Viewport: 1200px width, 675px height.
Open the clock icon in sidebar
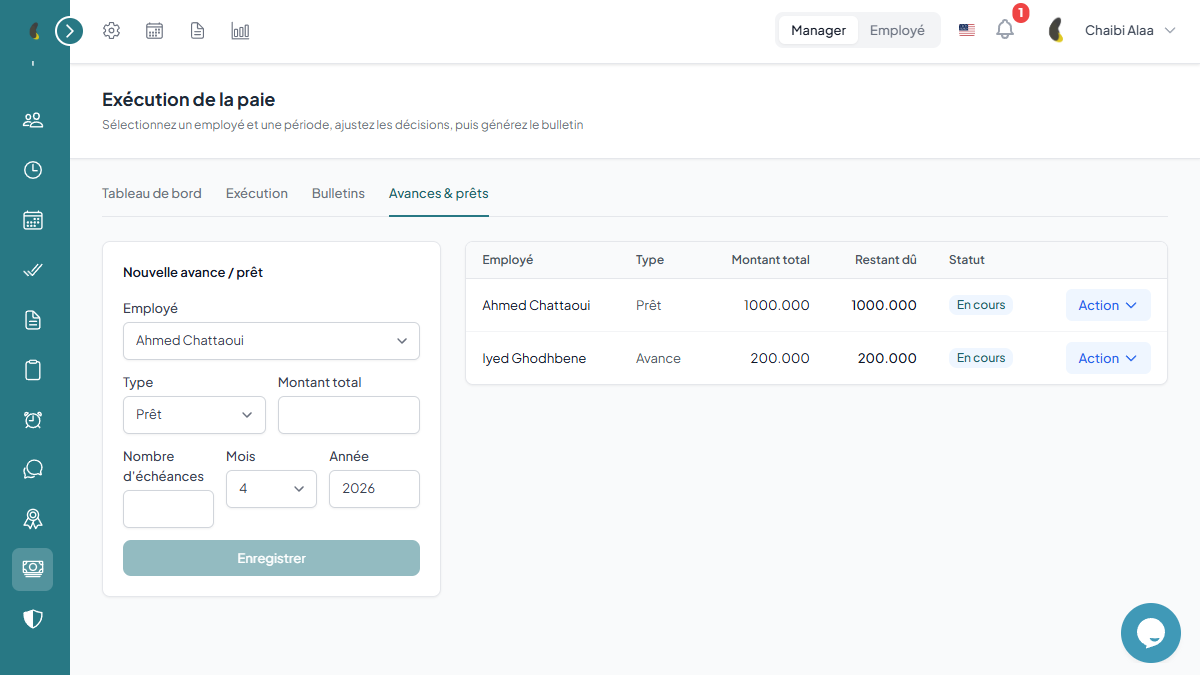click(x=33, y=170)
